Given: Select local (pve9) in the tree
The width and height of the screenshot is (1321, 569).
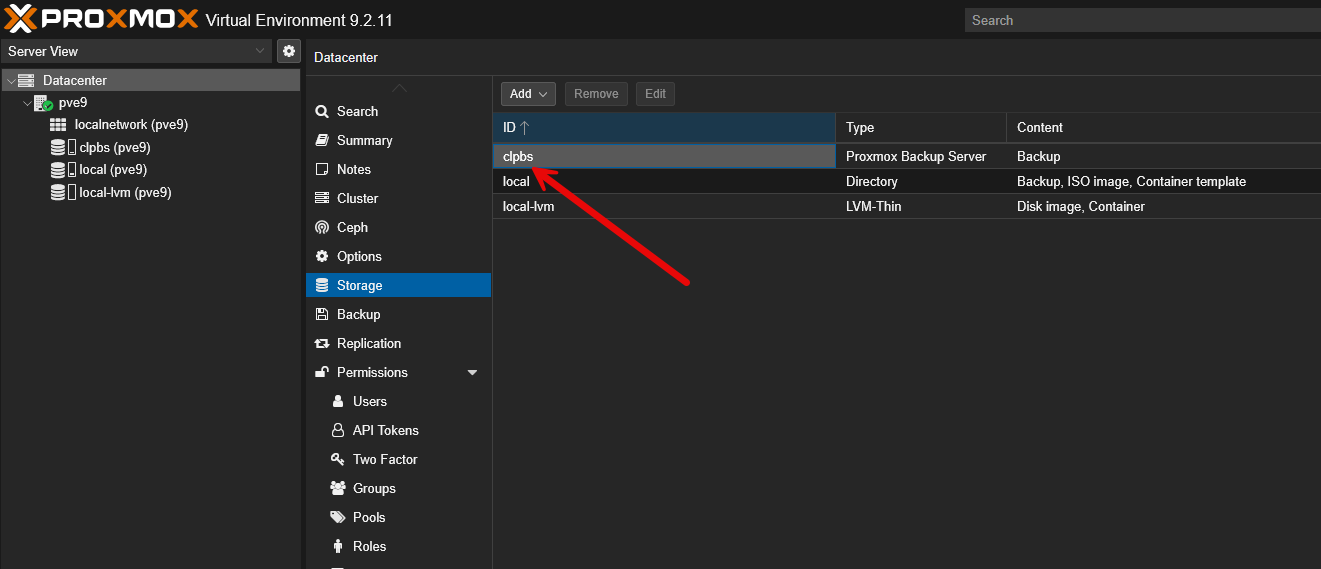Looking at the screenshot, I should (113, 170).
